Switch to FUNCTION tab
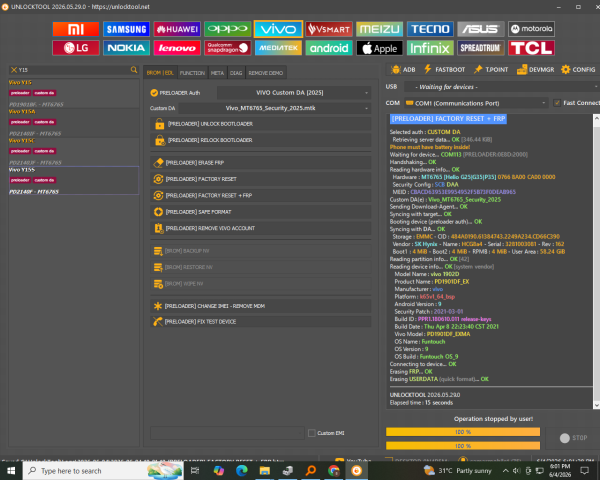This screenshot has height=480, width=600. (192, 73)
